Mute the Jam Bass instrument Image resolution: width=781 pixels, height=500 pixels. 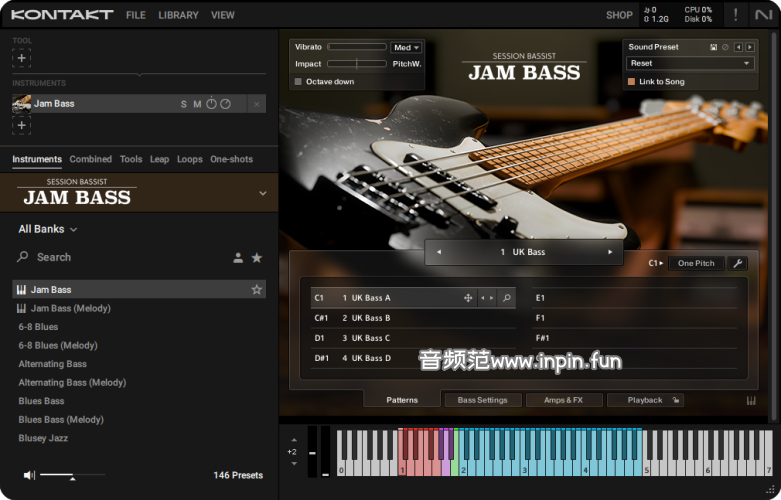tap(197, 104)
